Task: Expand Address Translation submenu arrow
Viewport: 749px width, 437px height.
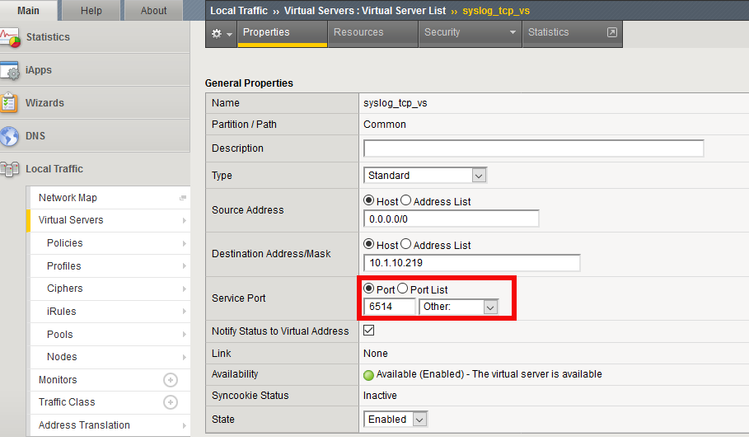Action: coord(184,426)
